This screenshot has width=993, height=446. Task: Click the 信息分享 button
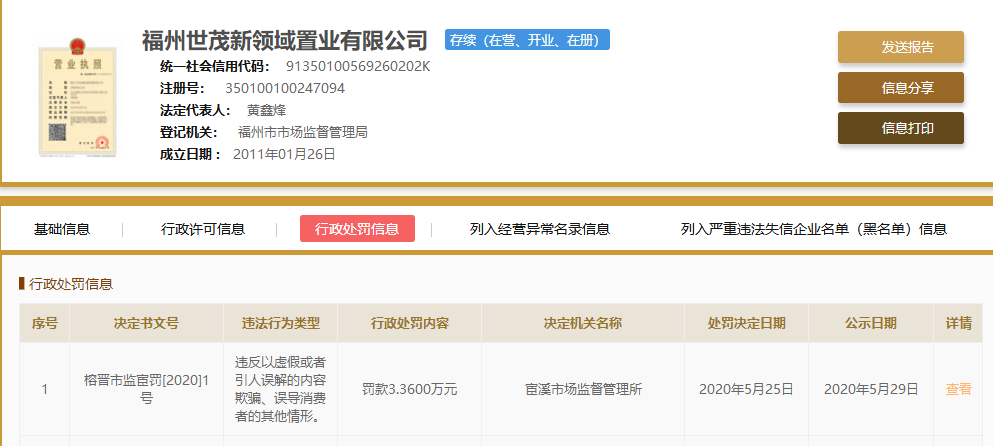pyautogui.click(x=901, y=88)
